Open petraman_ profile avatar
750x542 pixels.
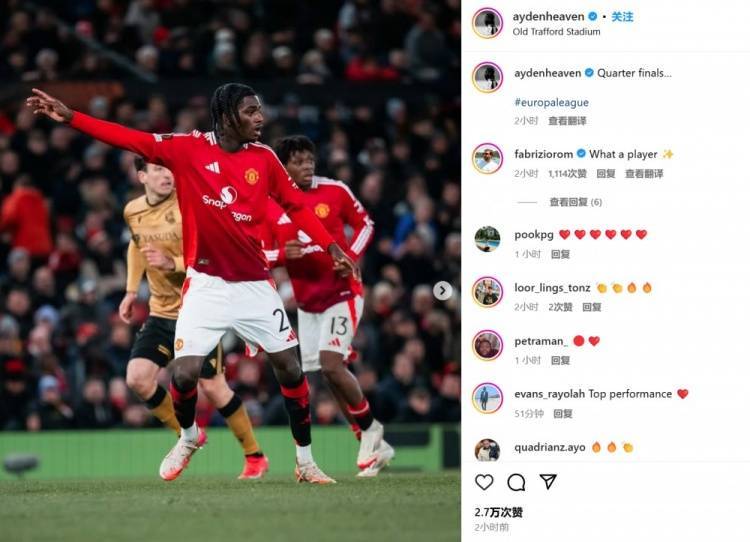487,345
